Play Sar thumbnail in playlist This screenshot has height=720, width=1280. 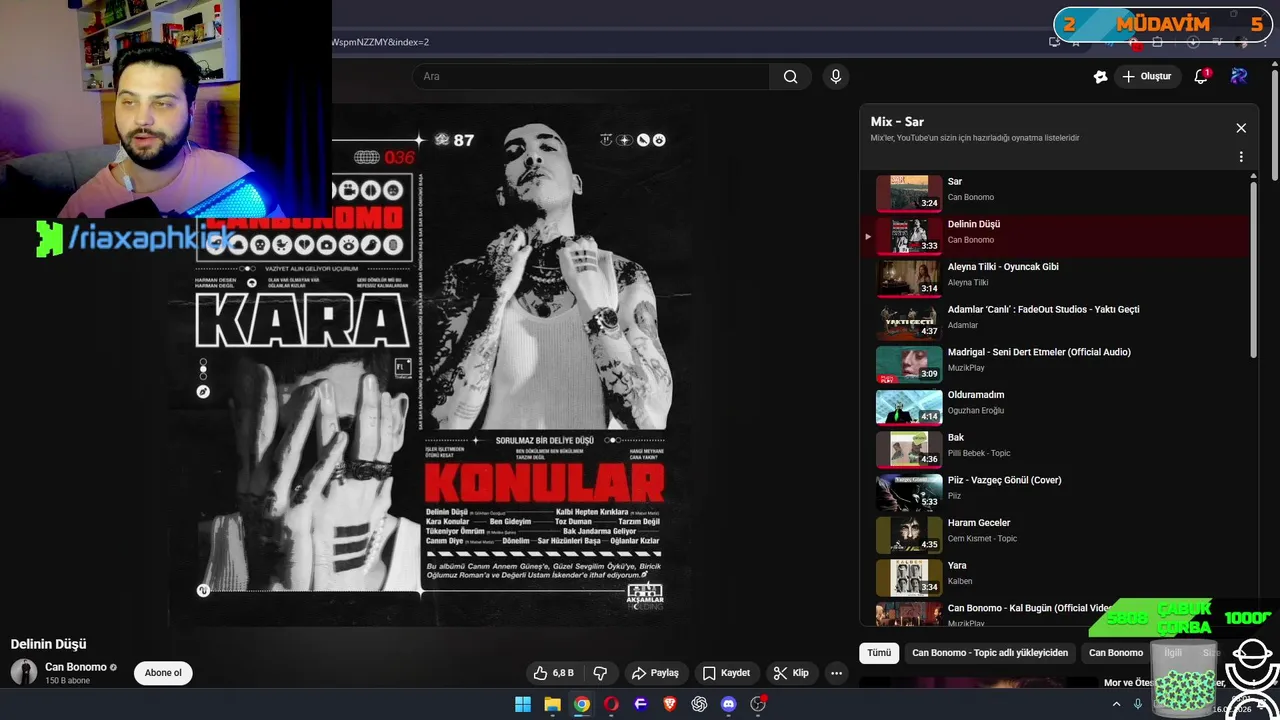tap(909, 193)
